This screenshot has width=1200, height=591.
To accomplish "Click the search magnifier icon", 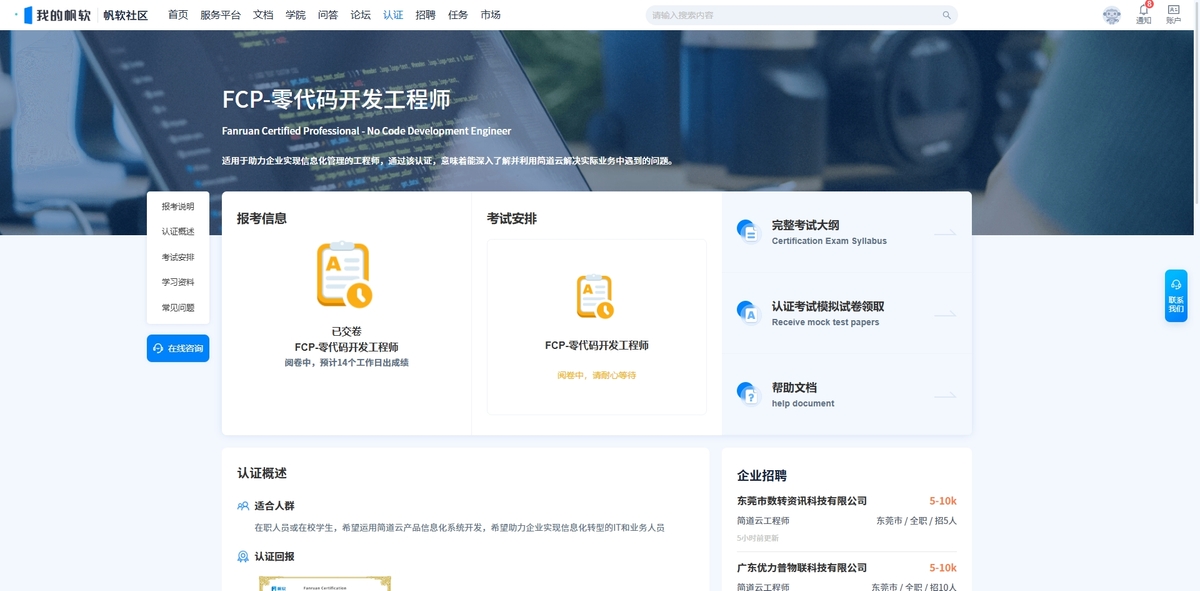I will (x=946, y=15).
